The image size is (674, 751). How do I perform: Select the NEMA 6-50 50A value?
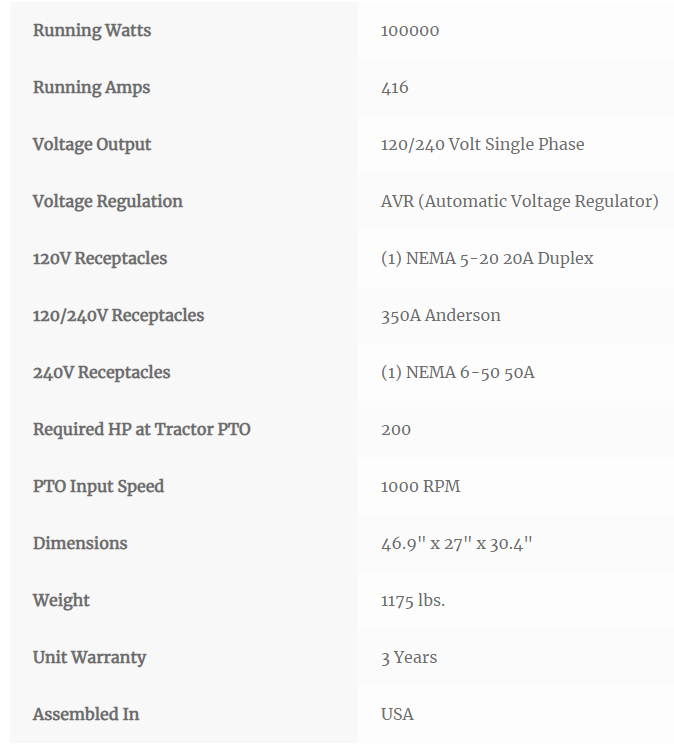458,373
